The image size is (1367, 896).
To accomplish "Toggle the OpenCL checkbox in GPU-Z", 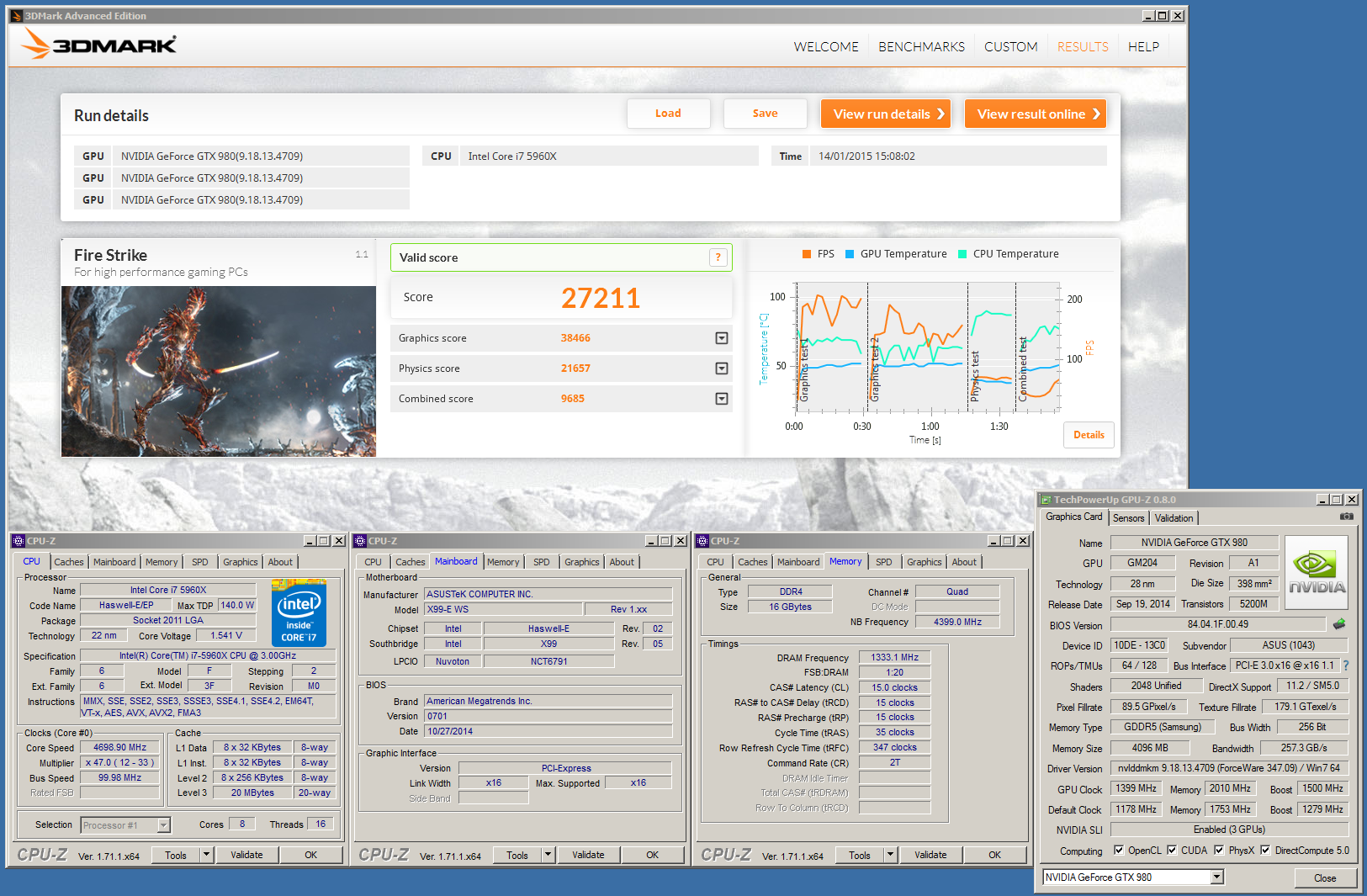I will [x=1119, y=850].
